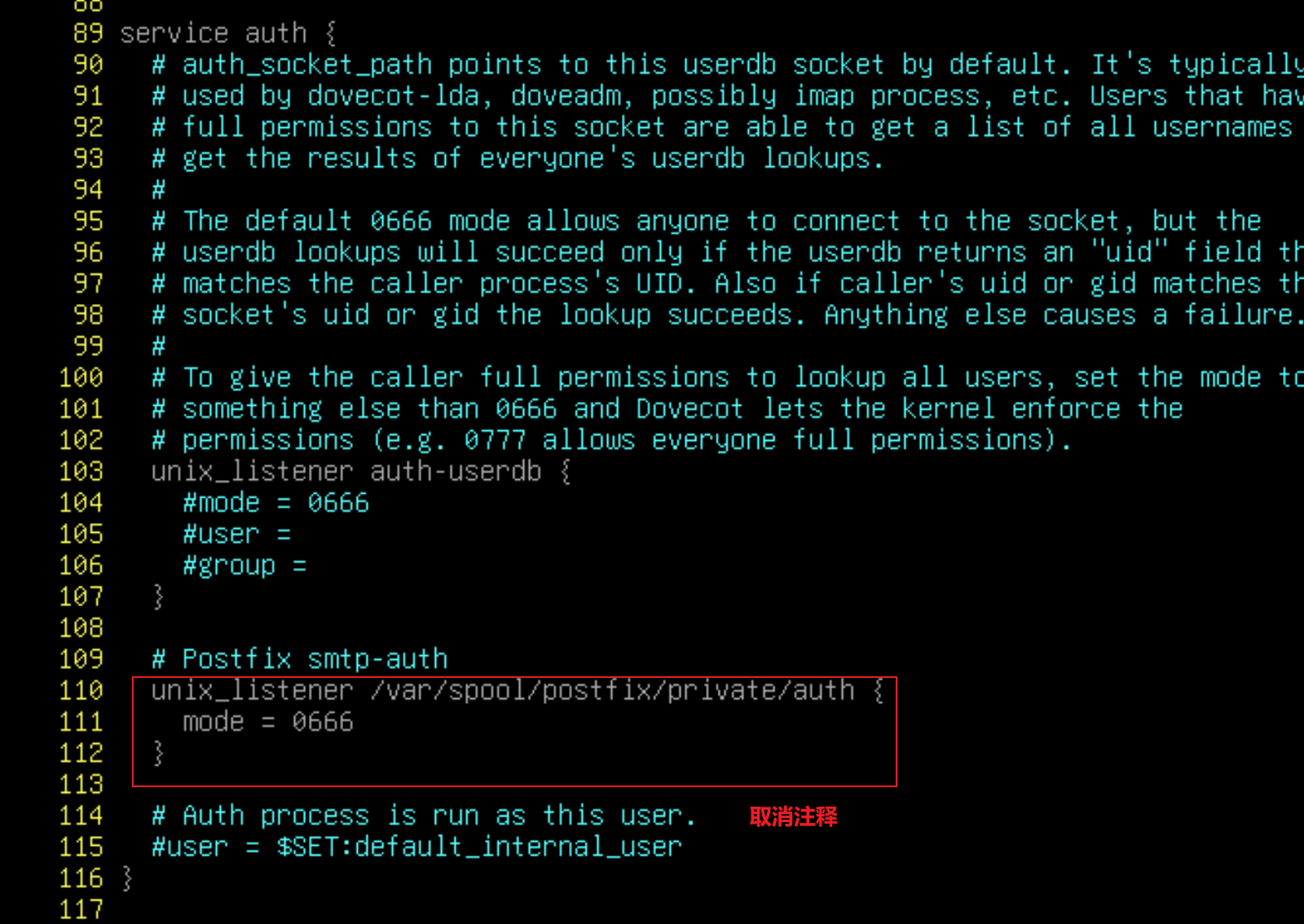Click the '#mode = 0666' commented line

[276, 503]
